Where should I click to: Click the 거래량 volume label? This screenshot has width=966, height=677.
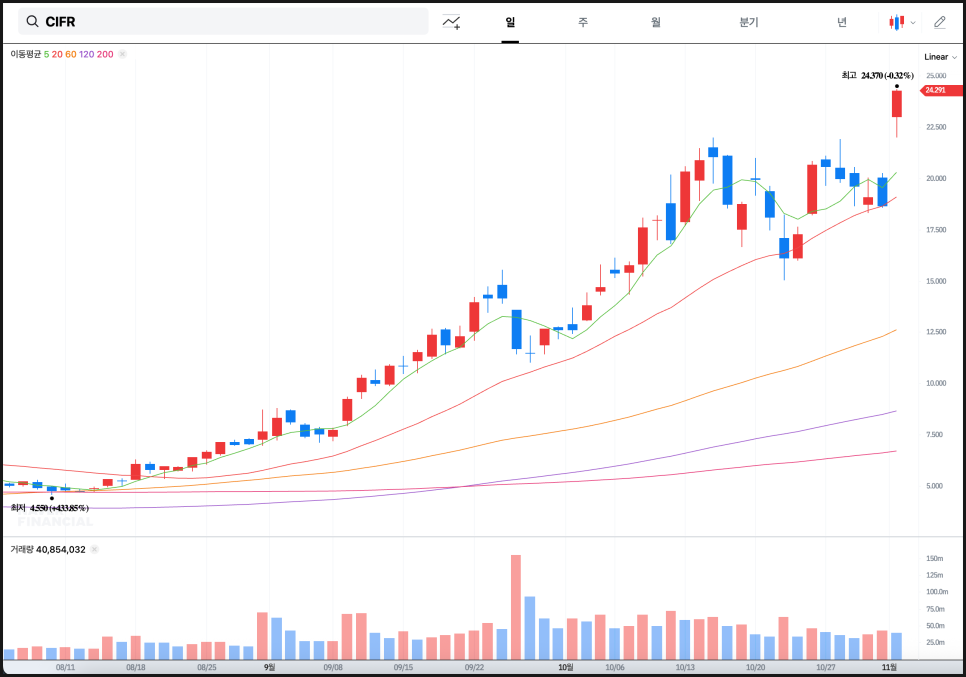click(22, 549)
